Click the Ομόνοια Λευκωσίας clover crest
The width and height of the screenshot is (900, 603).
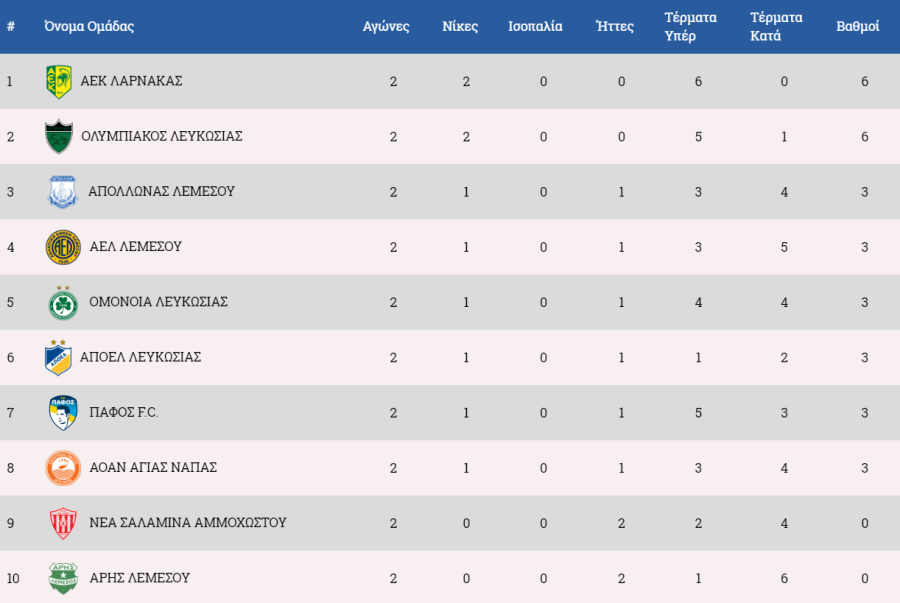[63, 302]
